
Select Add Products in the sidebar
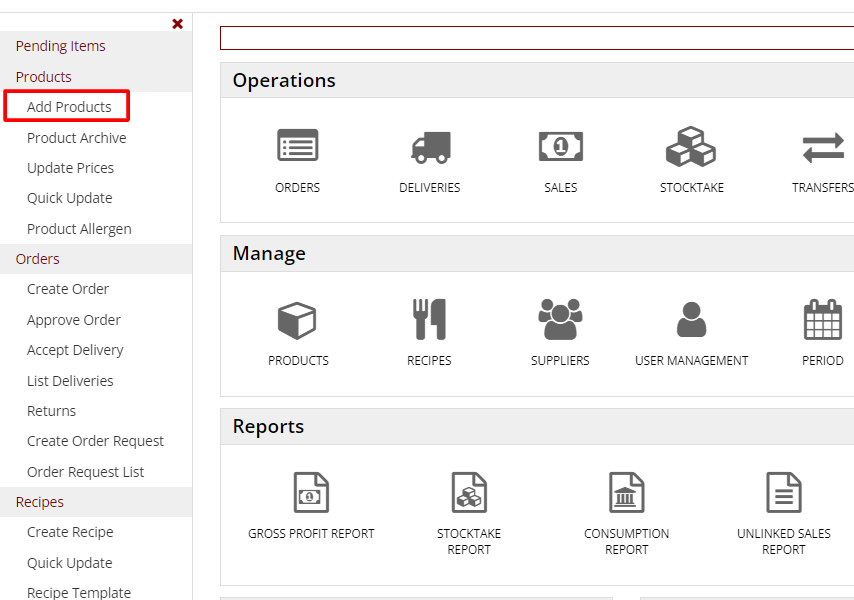point(69,107)
